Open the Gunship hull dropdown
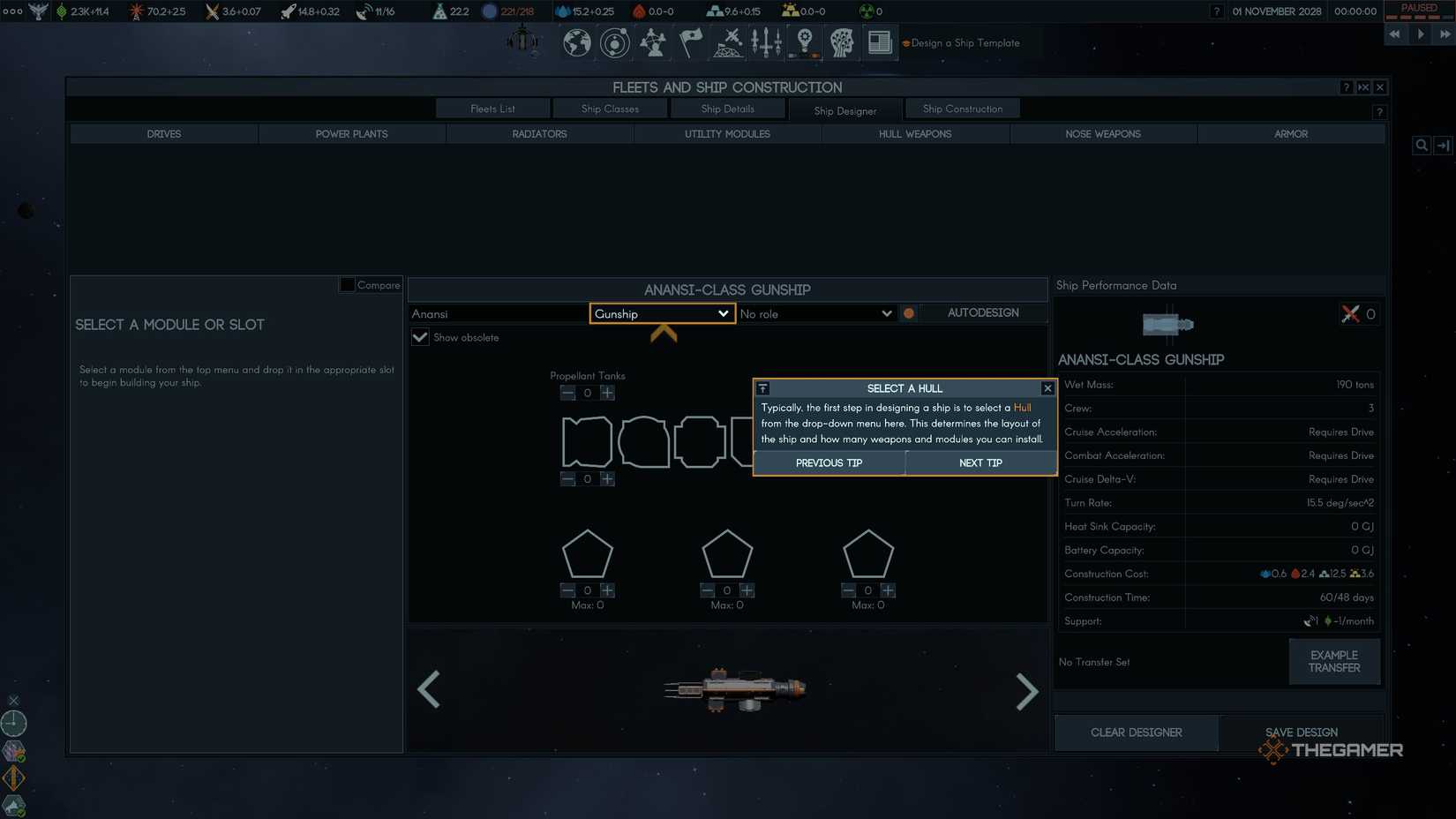 (x=661, y=313)
